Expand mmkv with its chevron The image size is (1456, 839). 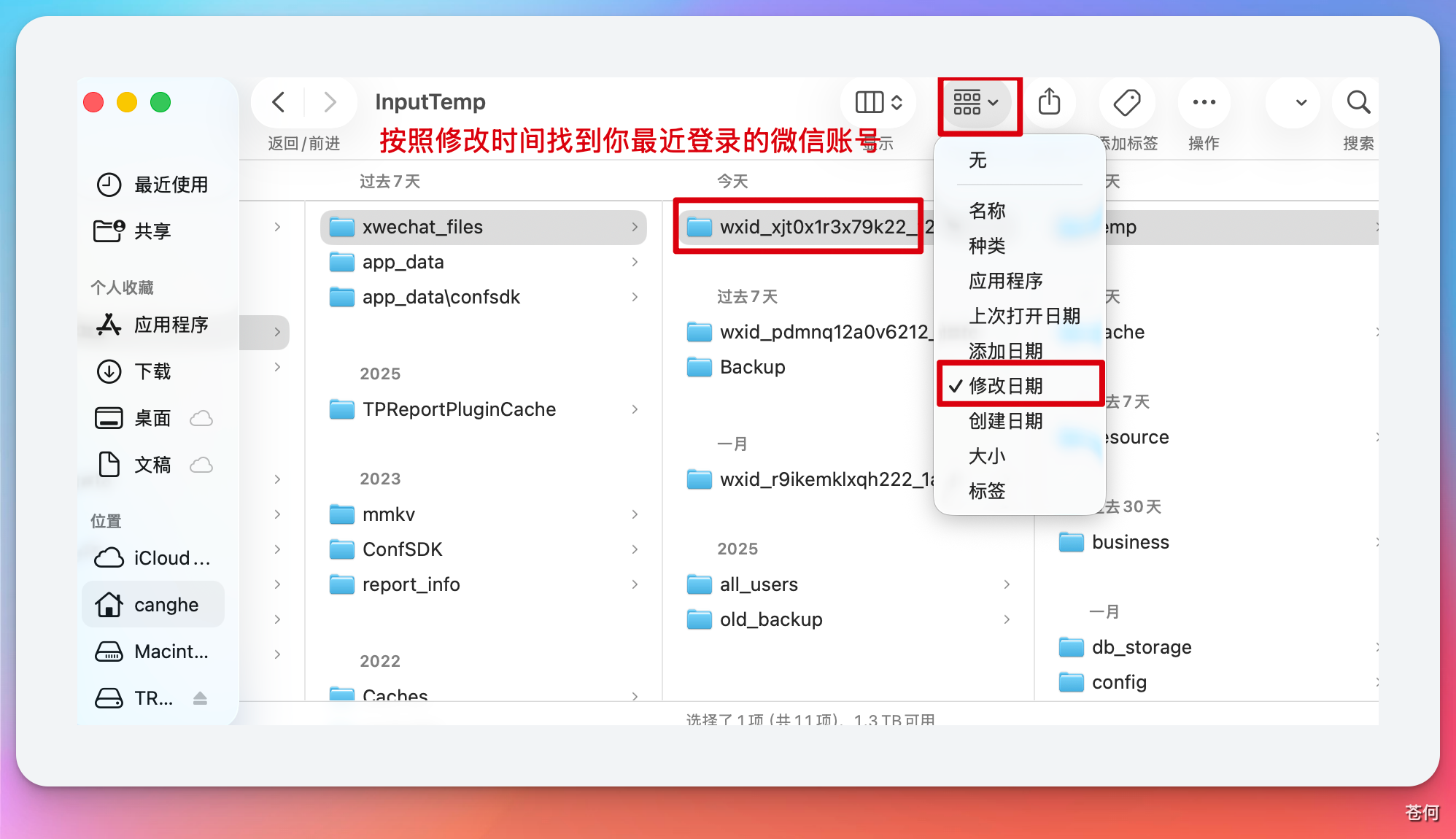[635, 514]
